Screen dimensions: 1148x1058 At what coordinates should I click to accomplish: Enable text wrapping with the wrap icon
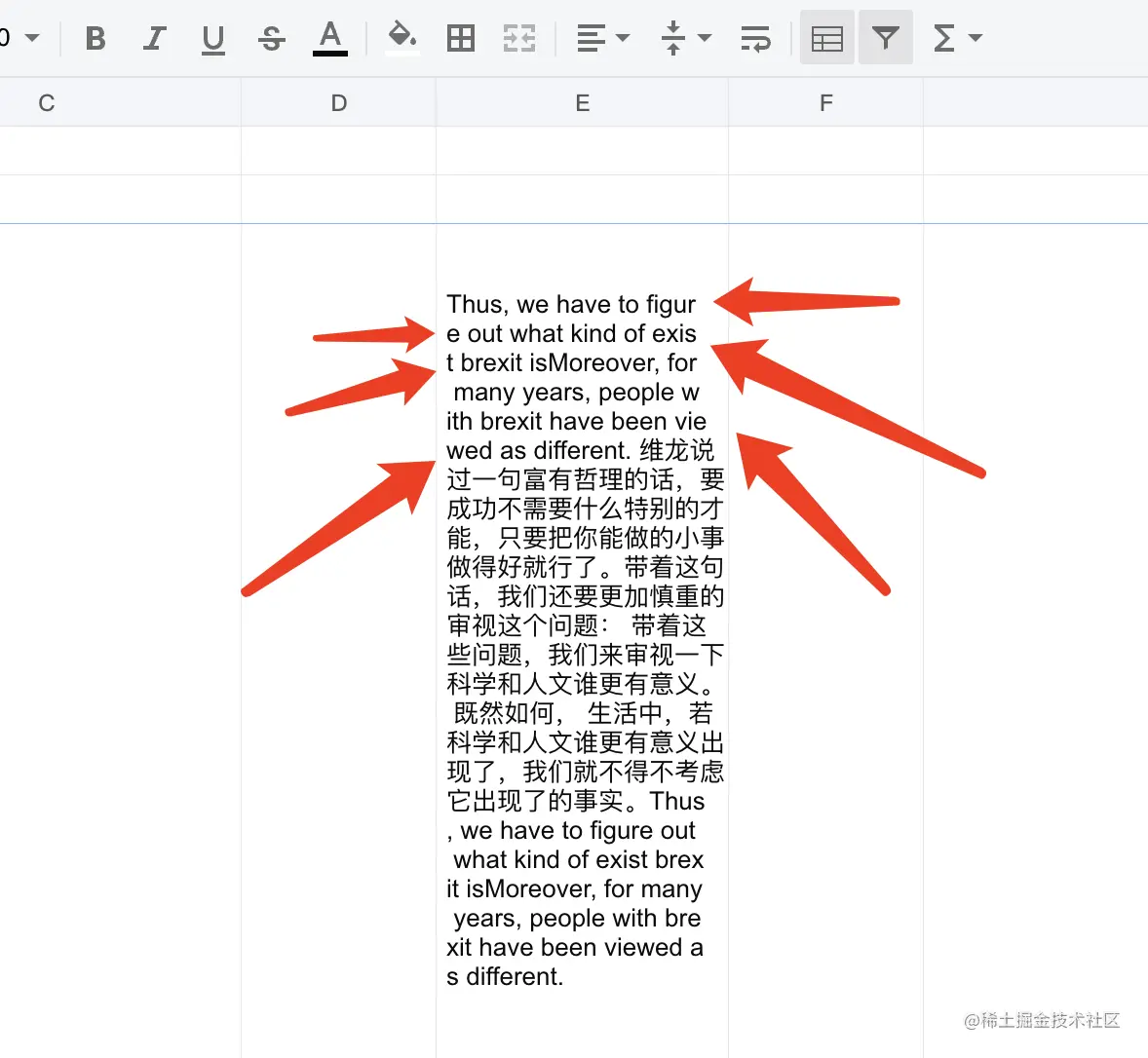point(756,37)
